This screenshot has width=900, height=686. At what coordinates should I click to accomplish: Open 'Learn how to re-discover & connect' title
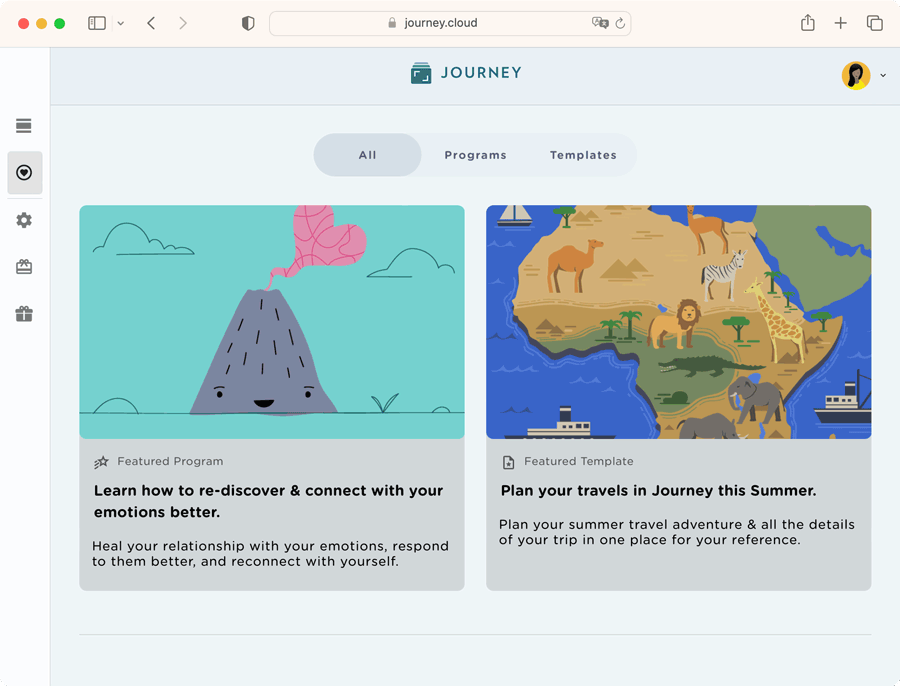click(269, 501)
